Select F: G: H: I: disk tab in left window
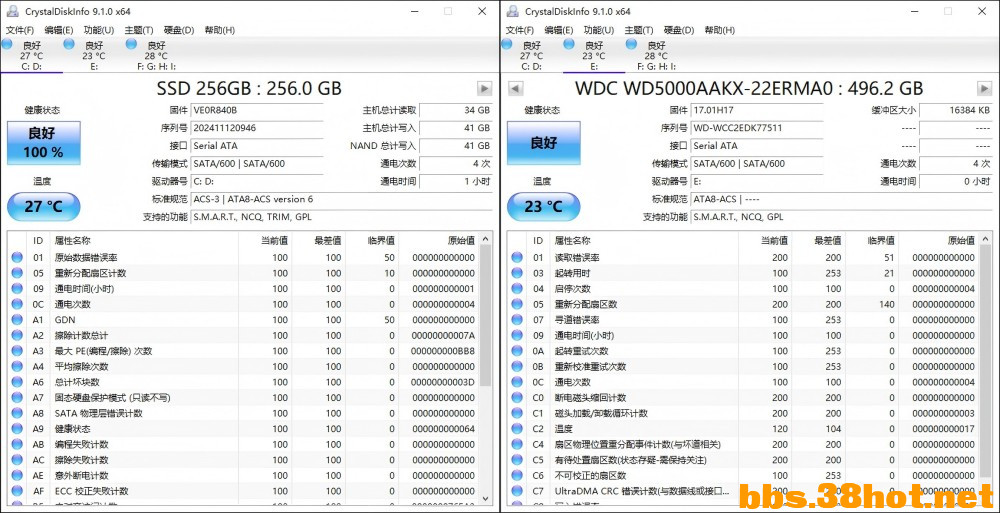Screen dimensions: 1000x513 (156, 56)
